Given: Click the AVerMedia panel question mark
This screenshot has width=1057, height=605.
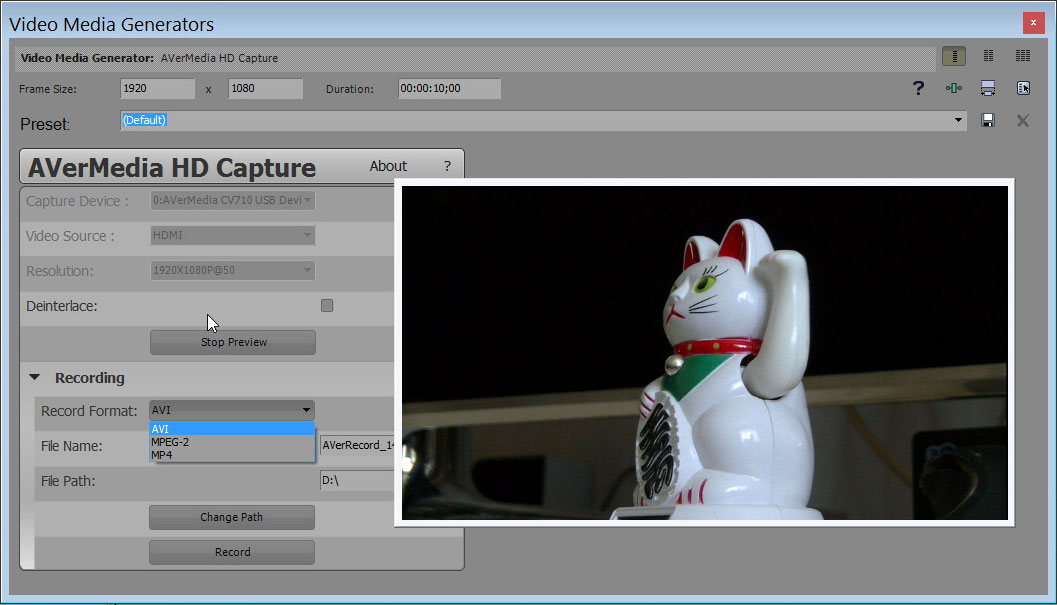Looking at the screenshot, I should 447,166.
